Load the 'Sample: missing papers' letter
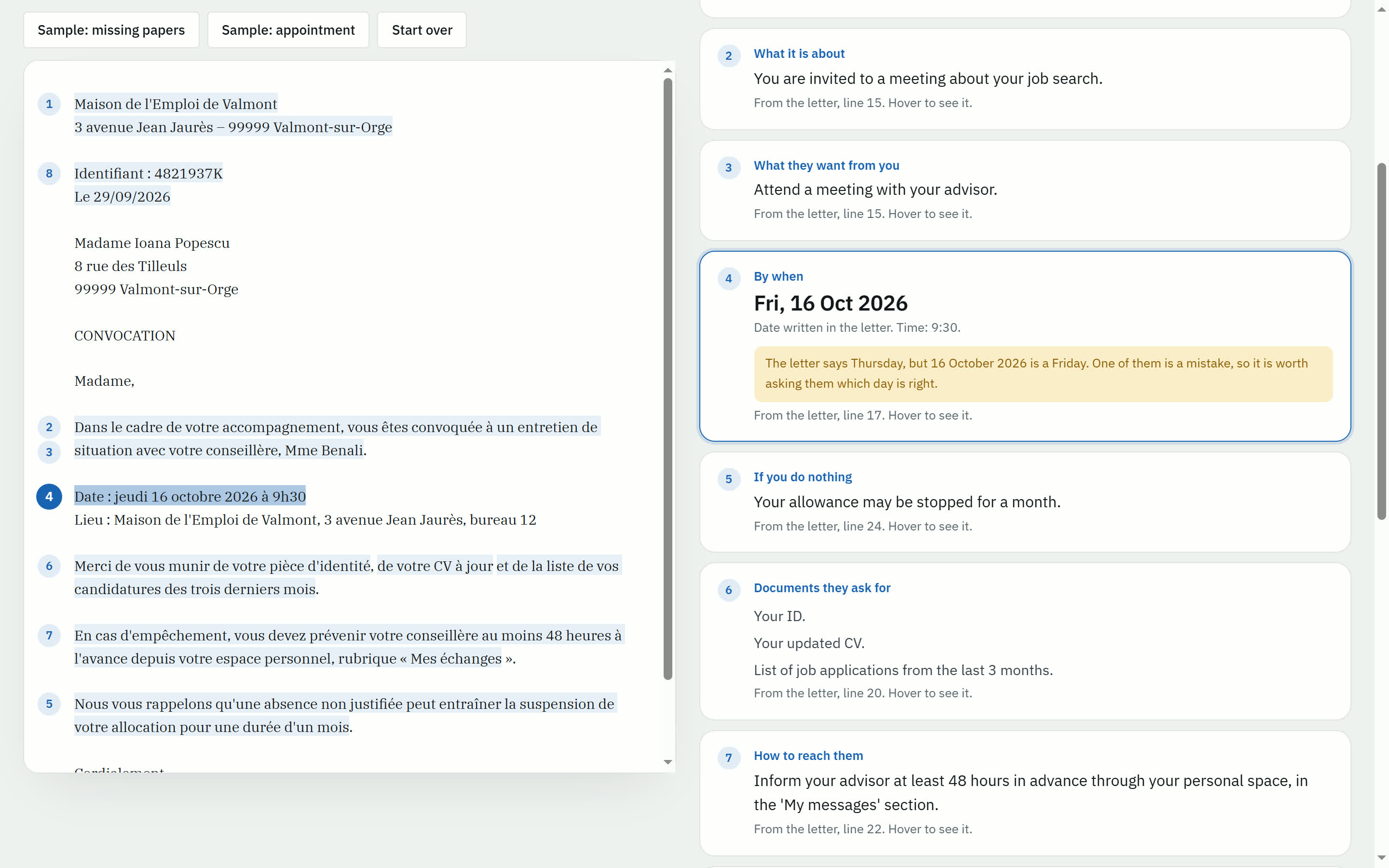Image resolution: width=1389 pixels, height=868 pixels. tap(111, 30)
